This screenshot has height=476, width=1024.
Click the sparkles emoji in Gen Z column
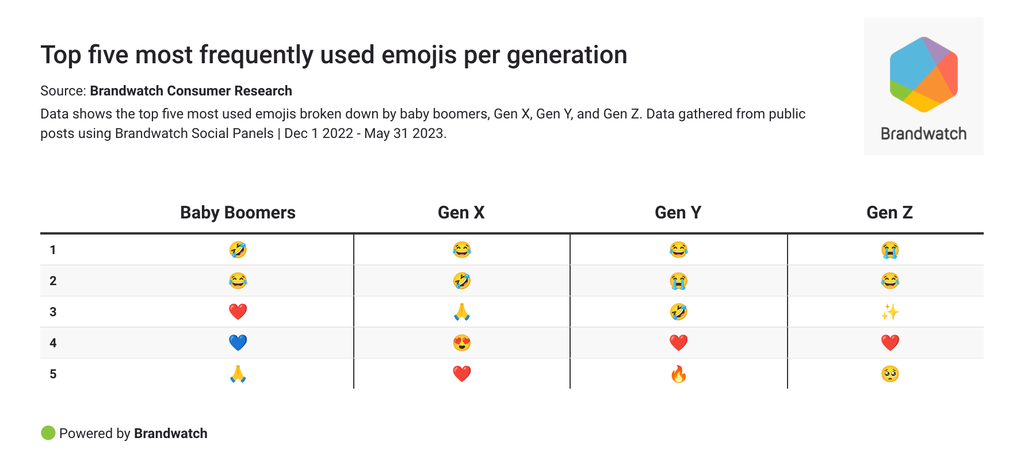tap(890, 312)
